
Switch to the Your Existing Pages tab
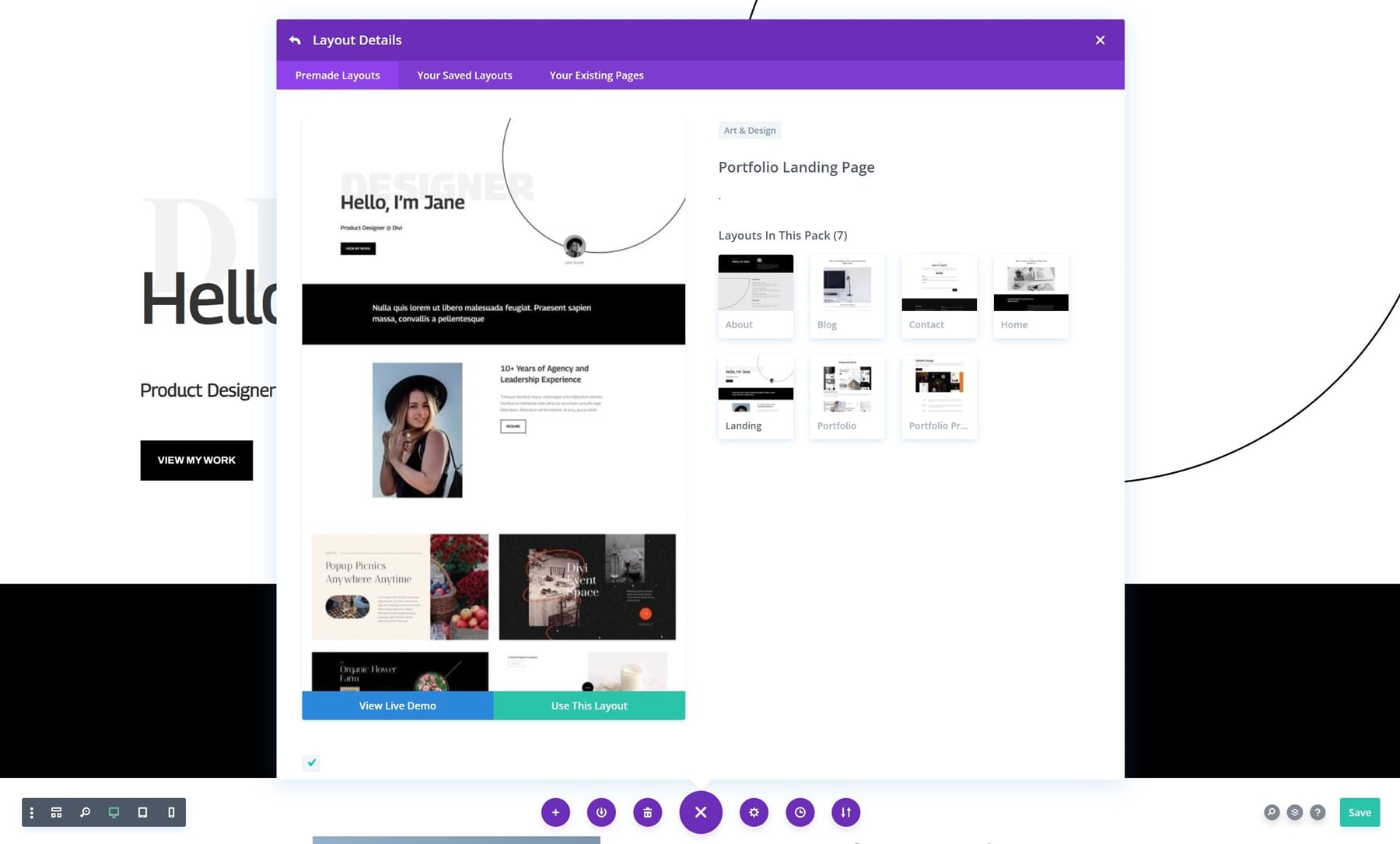(x=596, y=75)
